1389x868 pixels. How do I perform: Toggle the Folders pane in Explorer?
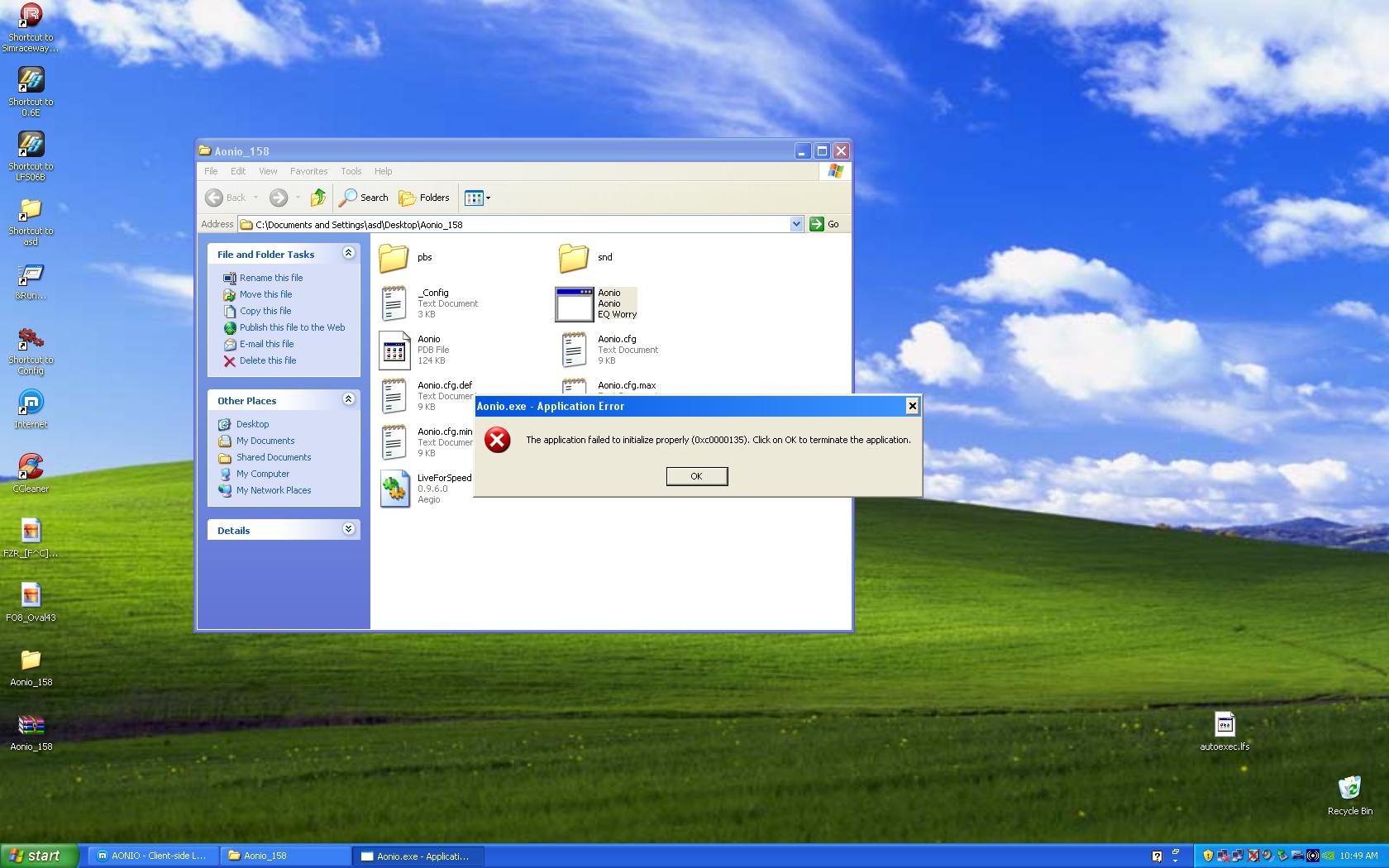coord(424,198)
